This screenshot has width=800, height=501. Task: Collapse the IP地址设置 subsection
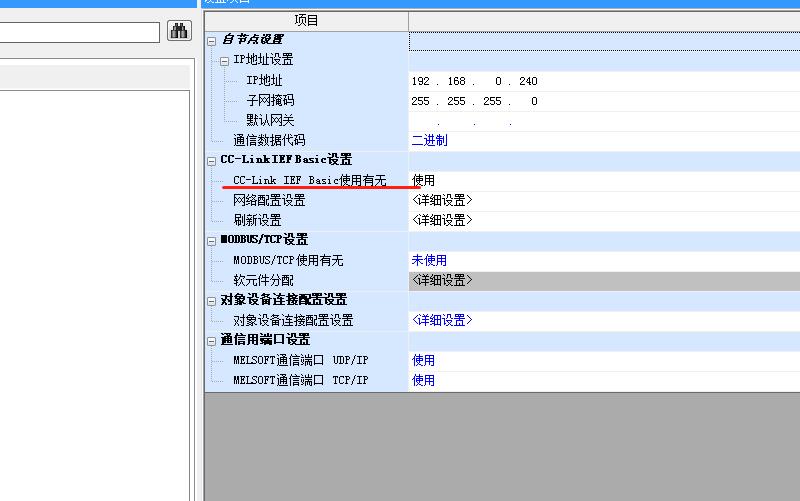pos(225,60)
